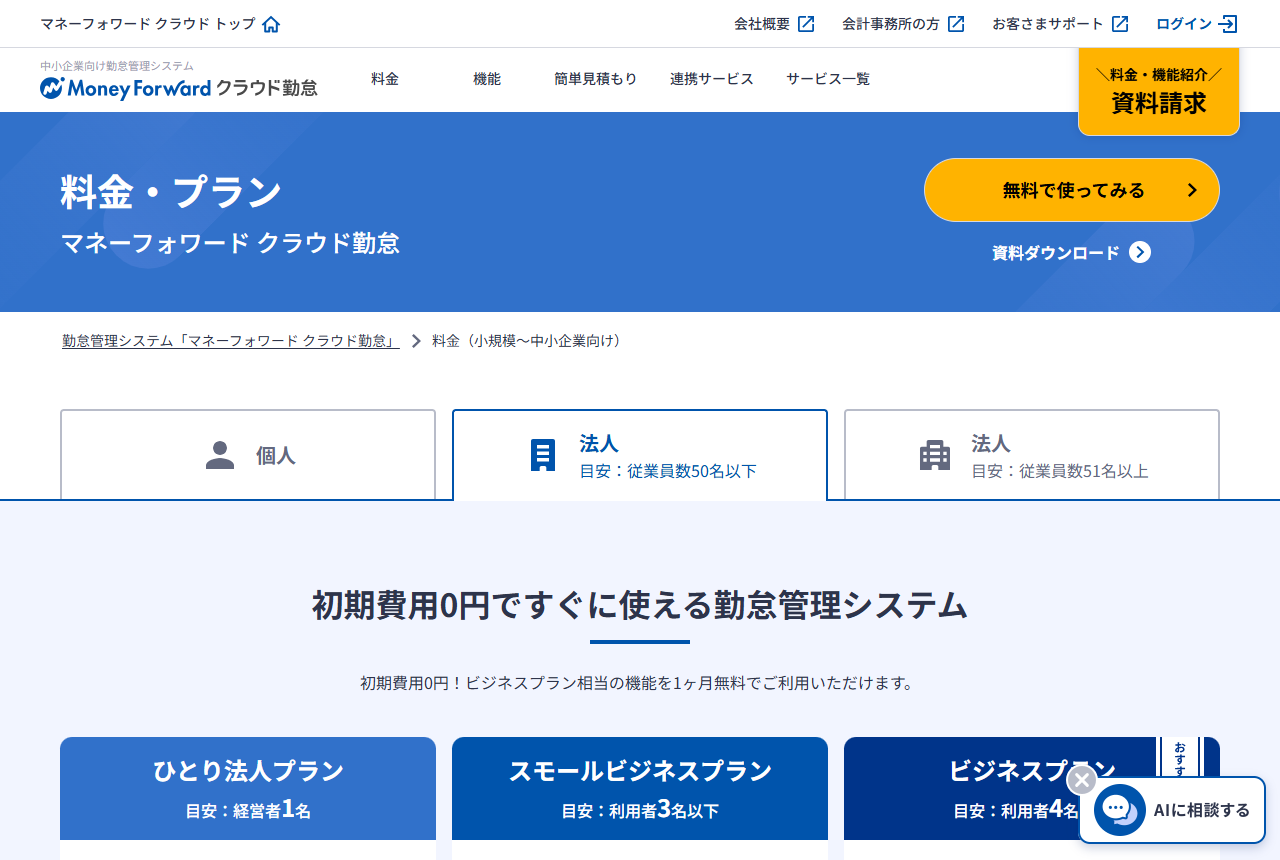Go to マネーフォワード クラウド トップ link
The width and height of the screenshot is (1280, 860).
click(x=160, y=24)
